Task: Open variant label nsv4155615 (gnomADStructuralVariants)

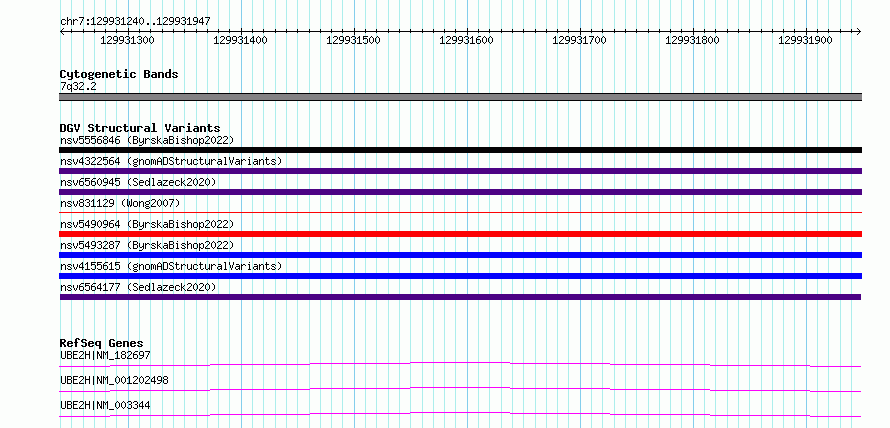Action: click(171, 266)
